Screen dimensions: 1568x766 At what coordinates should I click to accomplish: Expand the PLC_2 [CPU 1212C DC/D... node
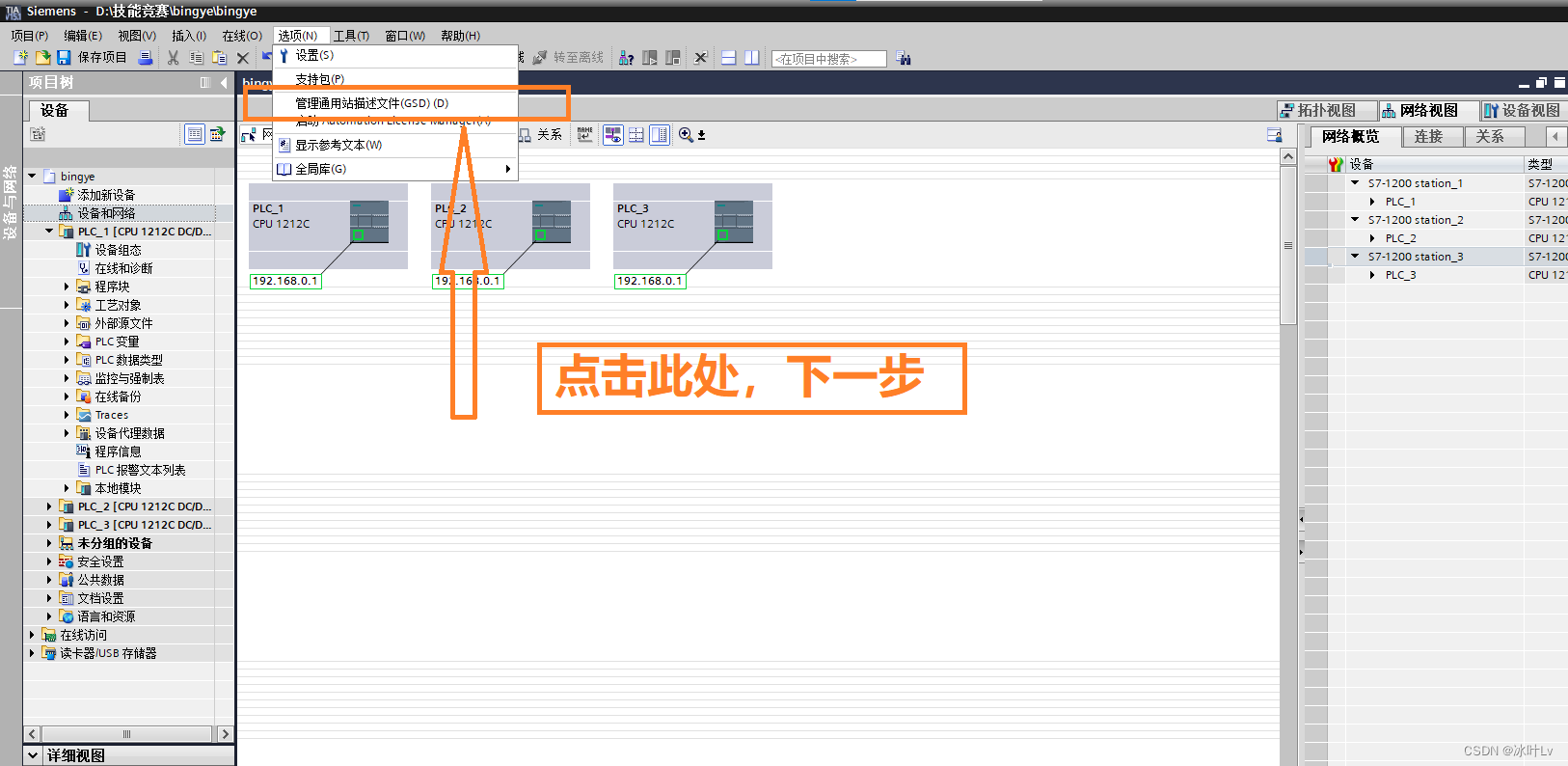49,506
